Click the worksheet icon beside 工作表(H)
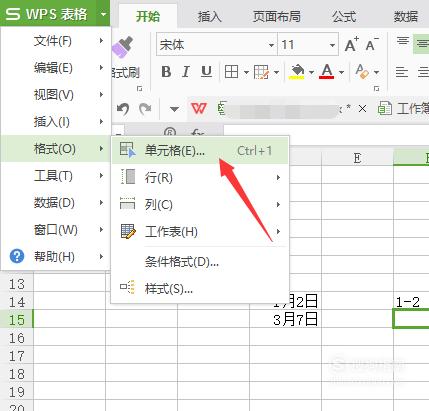Viewport: 429px width, 411px height. [x=128, y=231]
